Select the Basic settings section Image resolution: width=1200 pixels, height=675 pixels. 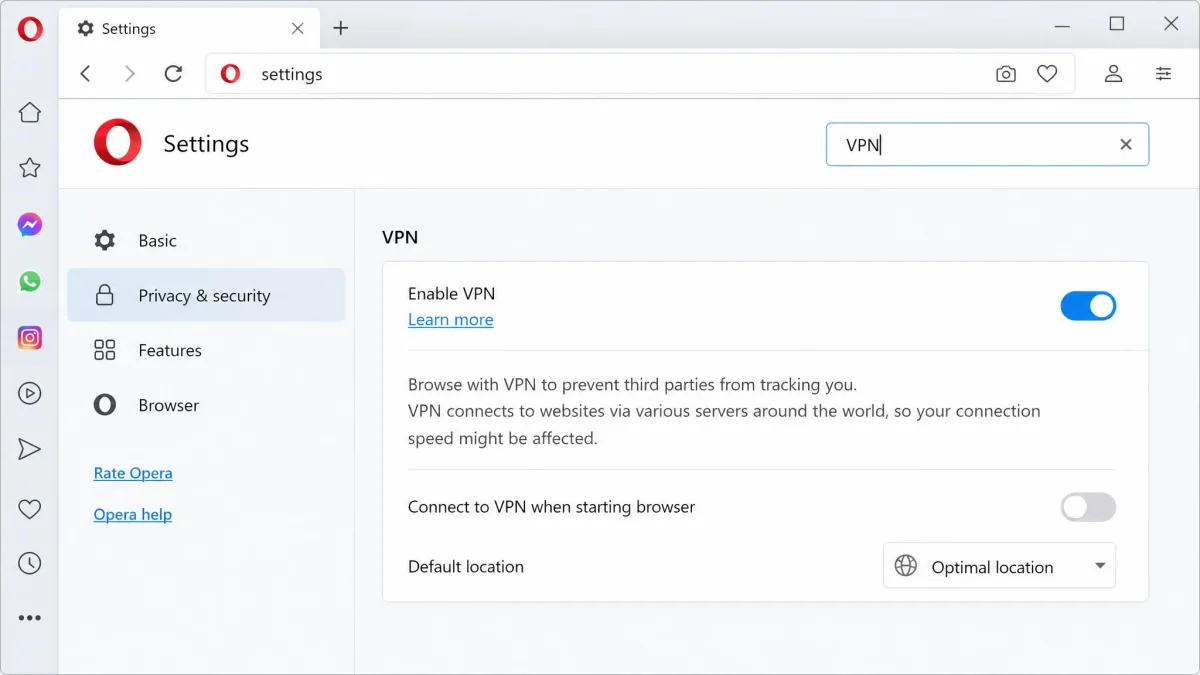click(x=206, y=241)
